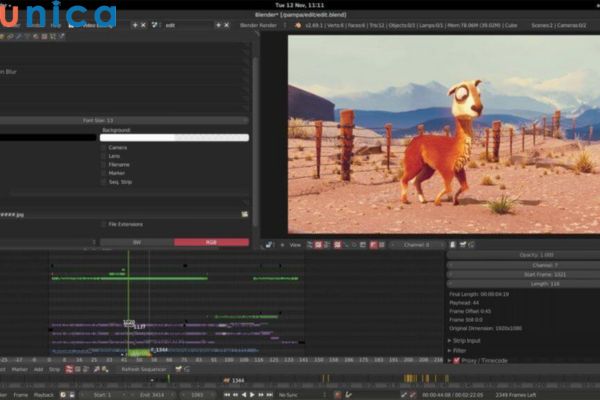The image size is (600, 400).
Task: Expand preview header menus with plus icon
Action: 282,245
